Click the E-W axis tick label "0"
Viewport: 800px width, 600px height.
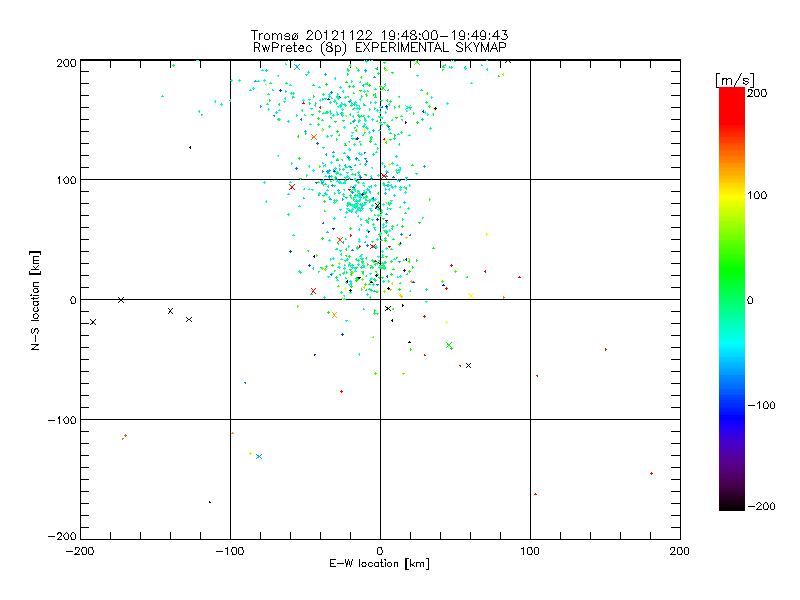[380, 551]
